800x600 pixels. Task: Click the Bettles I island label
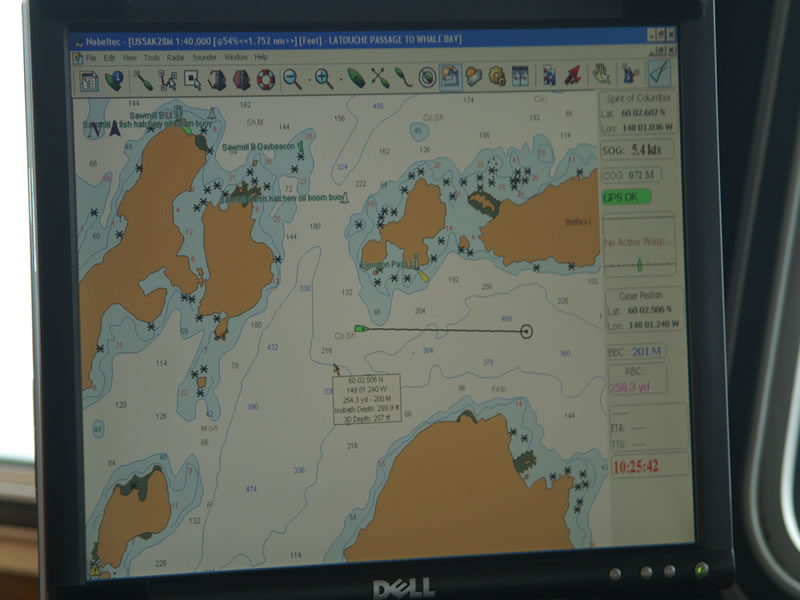(x=578, y=222)
